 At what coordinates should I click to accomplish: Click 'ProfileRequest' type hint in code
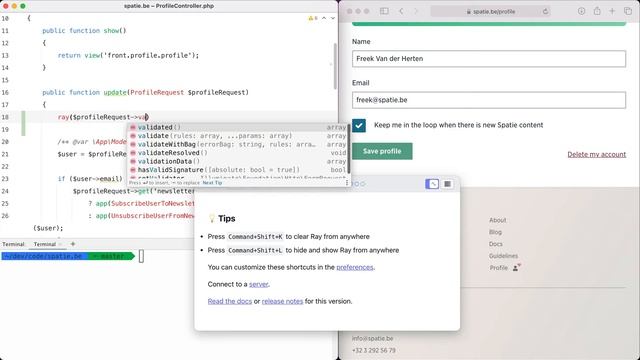point(157,93)
